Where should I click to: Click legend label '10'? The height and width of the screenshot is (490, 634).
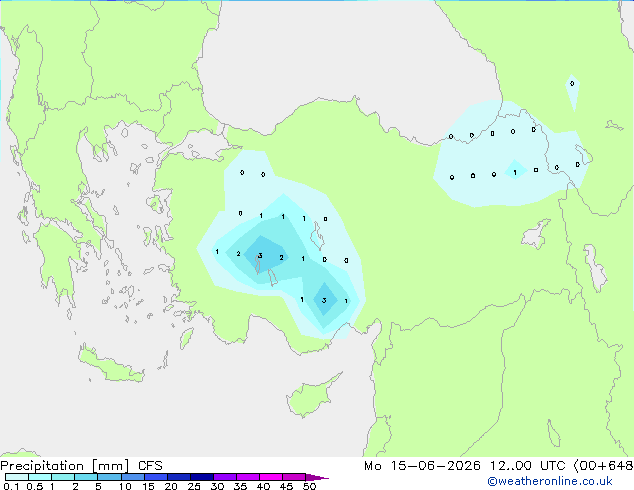coord(125,486)
